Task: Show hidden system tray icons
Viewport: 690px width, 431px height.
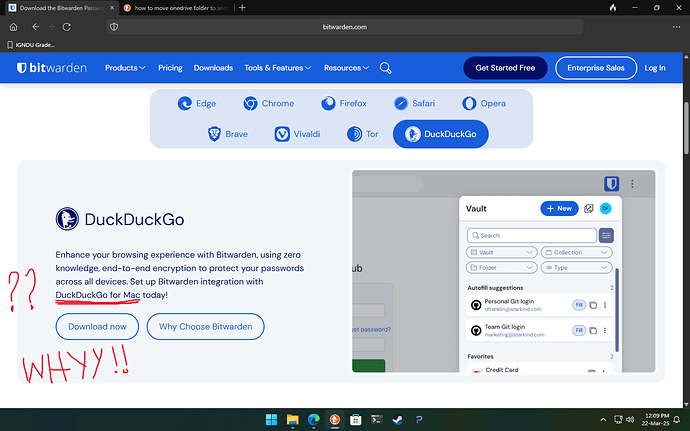Action: click(603, 420)
